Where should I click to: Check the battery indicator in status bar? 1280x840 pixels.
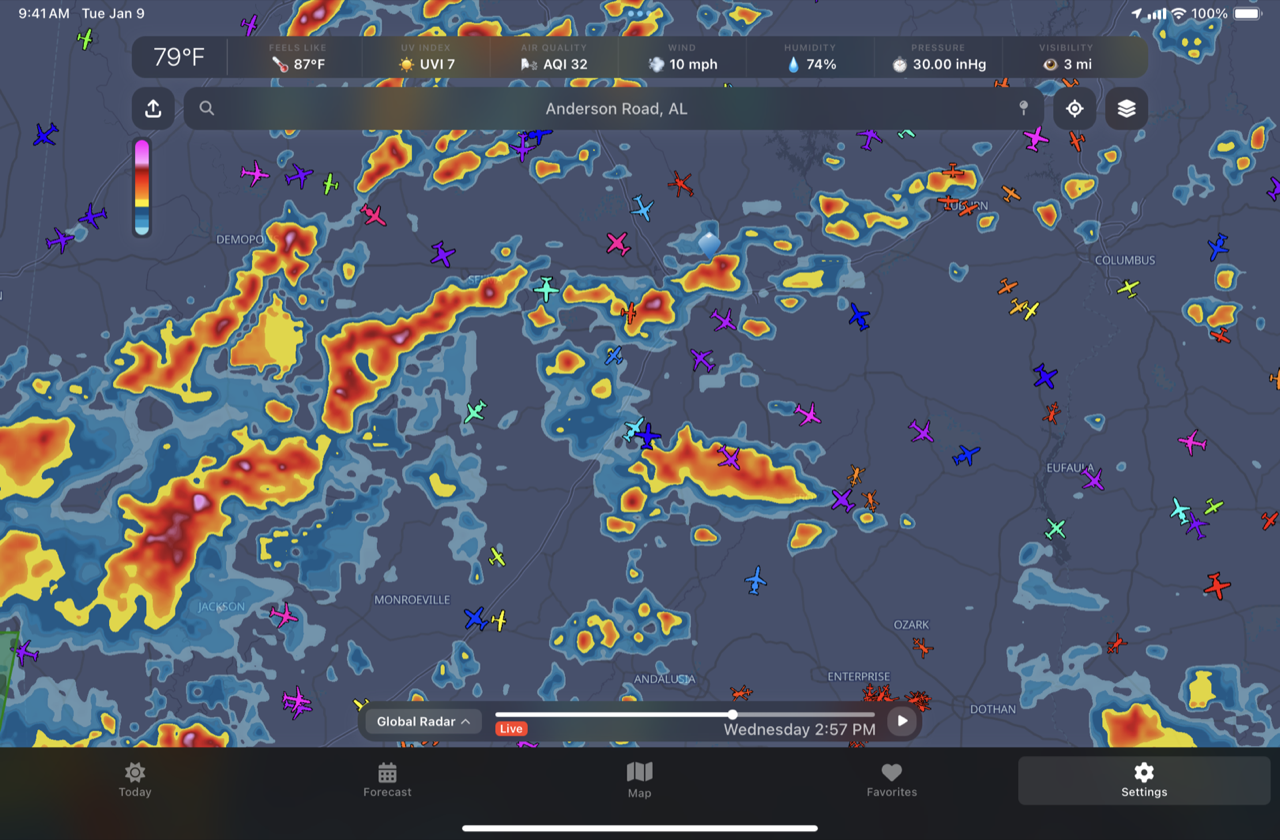coord(1249,14)
